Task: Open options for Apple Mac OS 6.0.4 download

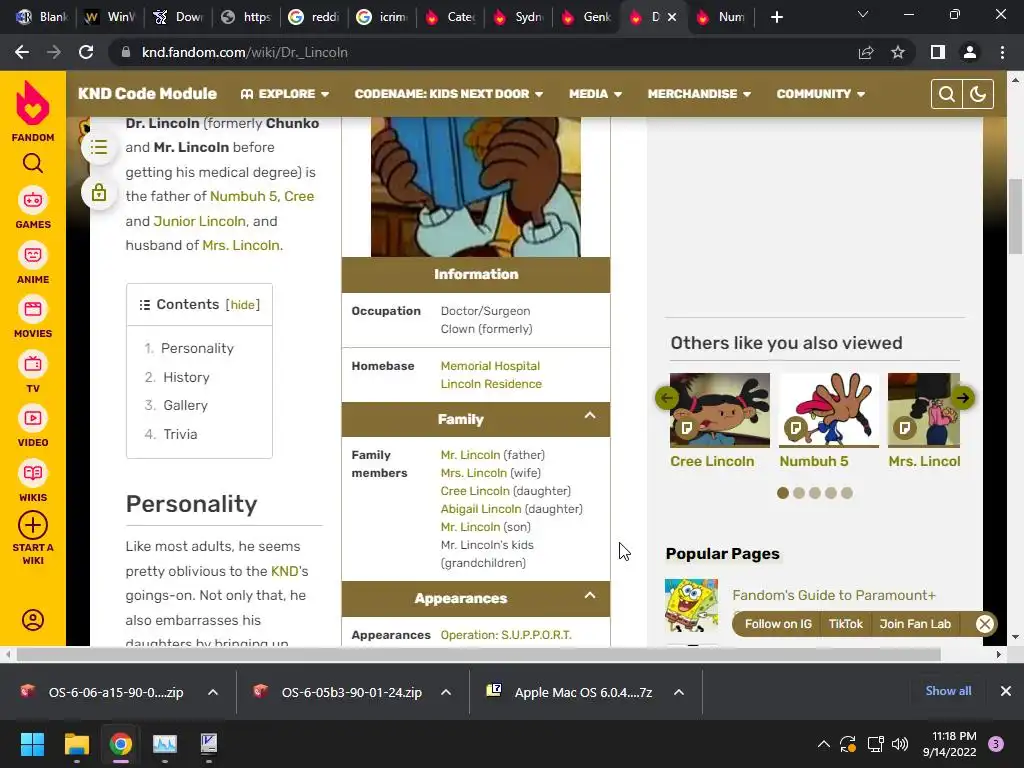Action: [x=679, y=692]
